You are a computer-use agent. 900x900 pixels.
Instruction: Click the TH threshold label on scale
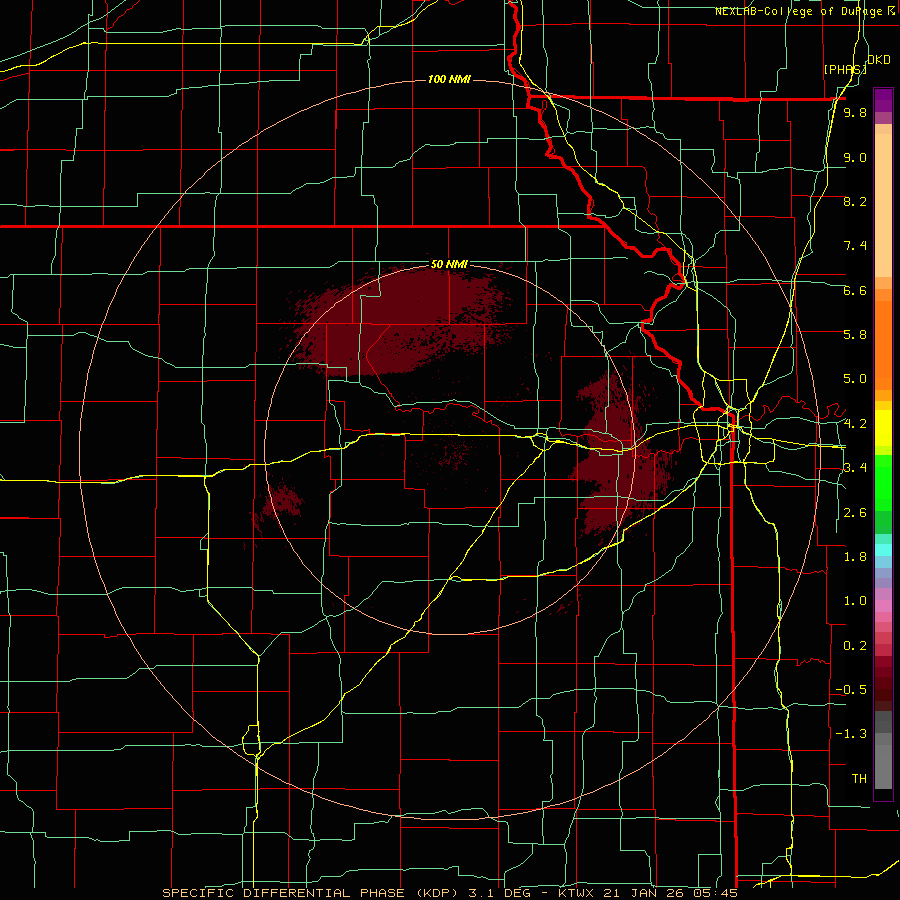859,779
